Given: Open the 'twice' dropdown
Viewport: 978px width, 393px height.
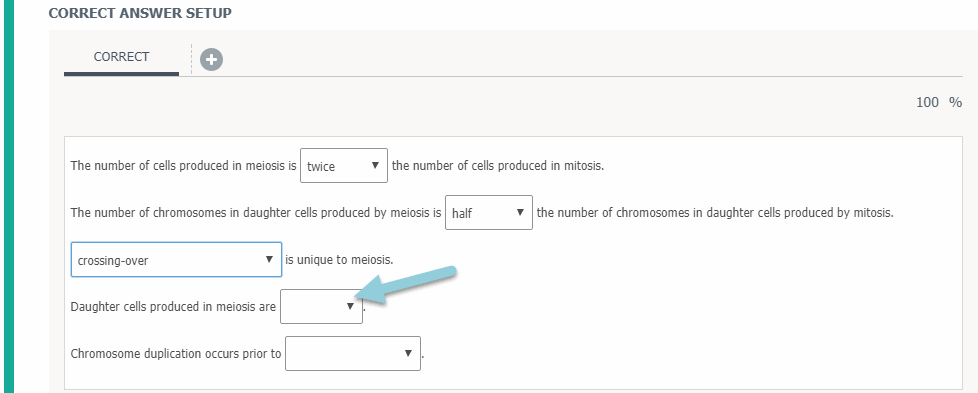Looking at the screenshot, I should [344, 165].
